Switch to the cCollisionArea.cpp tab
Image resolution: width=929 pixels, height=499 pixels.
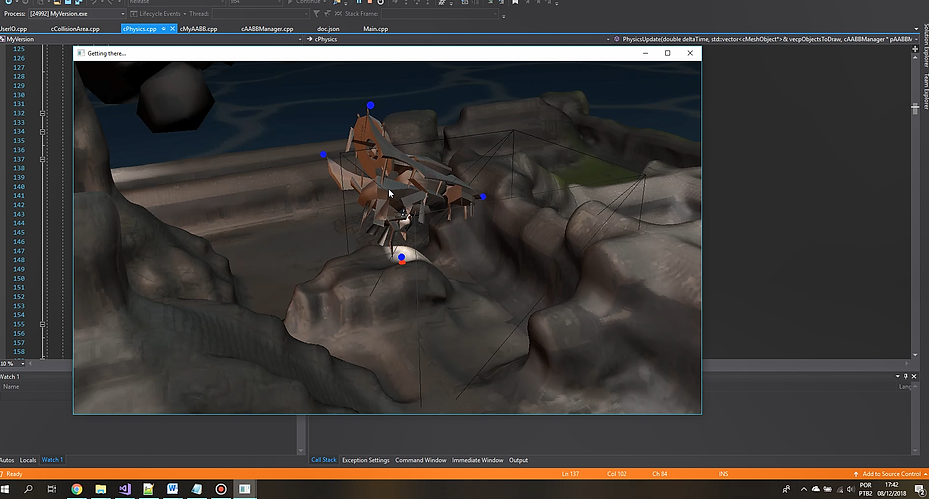75,28
